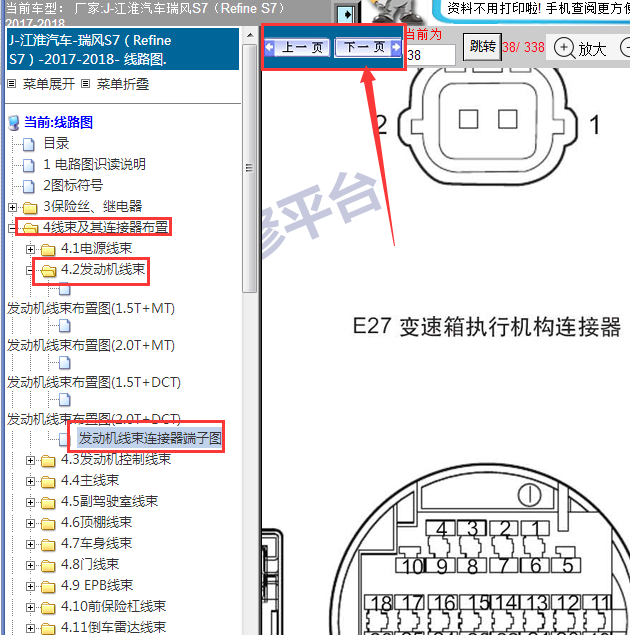Click the 4.5副驾驶室线束 folder icon

tap(48, 503)
